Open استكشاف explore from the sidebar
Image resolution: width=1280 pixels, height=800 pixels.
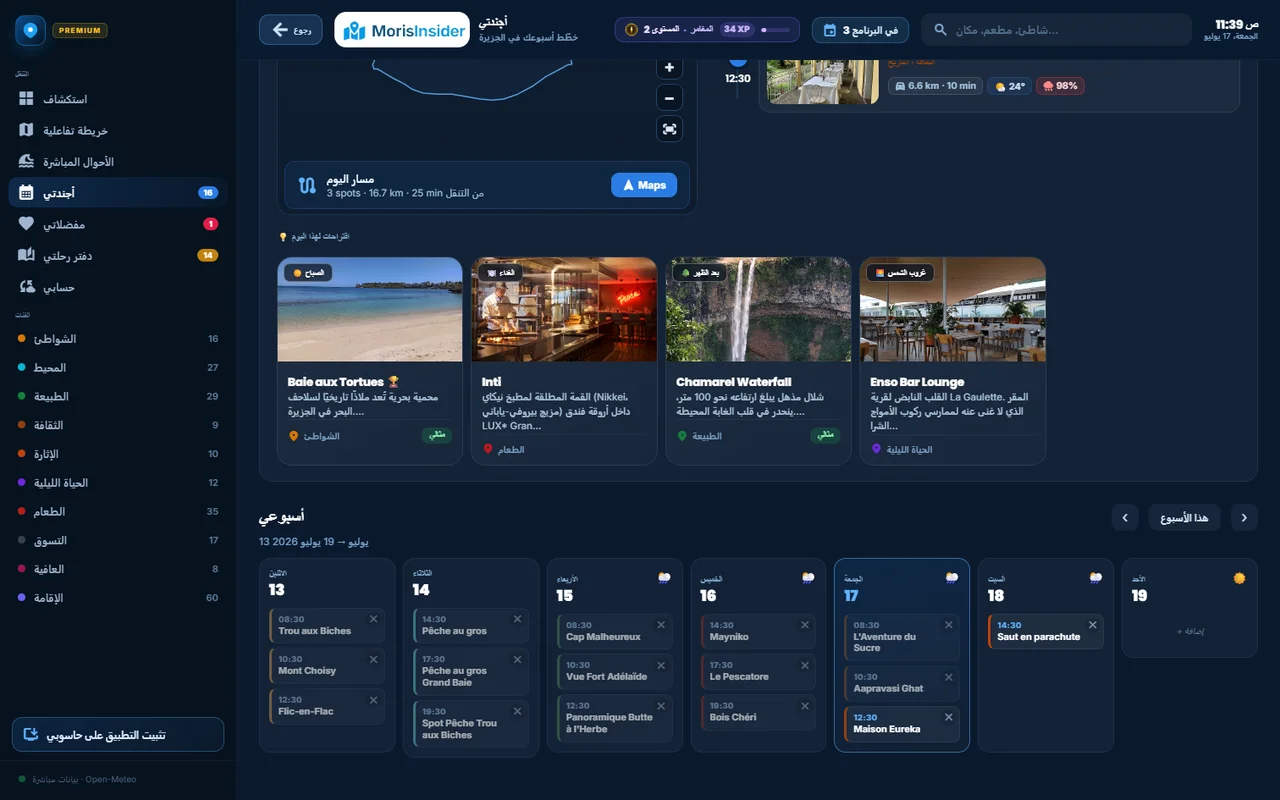(x=118, y=99)
